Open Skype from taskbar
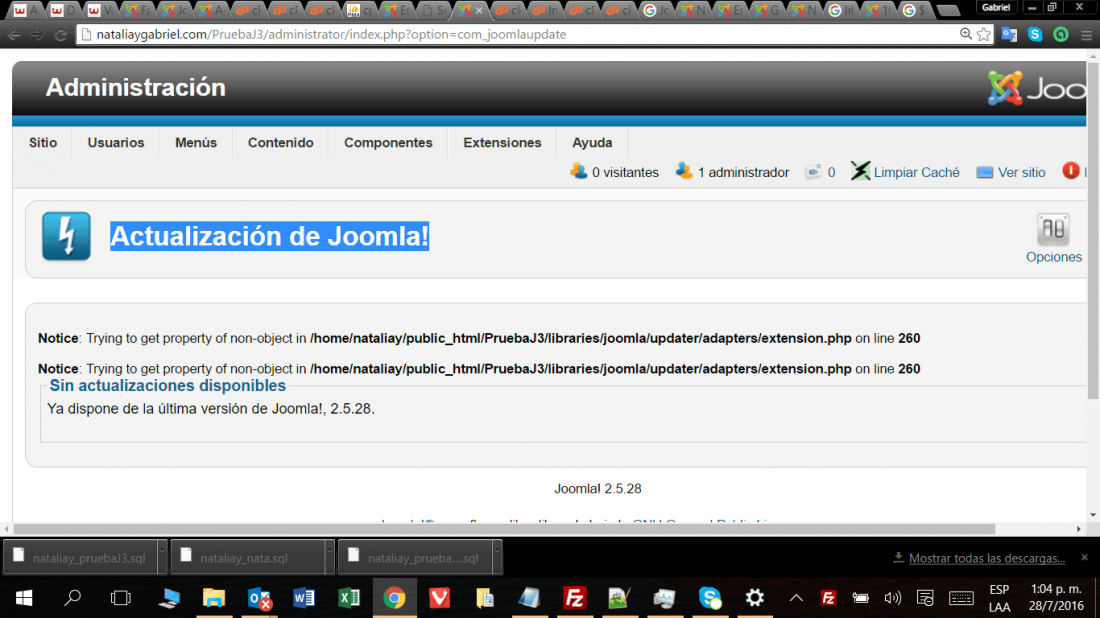The image size is (1100, 618). tap(709, 598)
